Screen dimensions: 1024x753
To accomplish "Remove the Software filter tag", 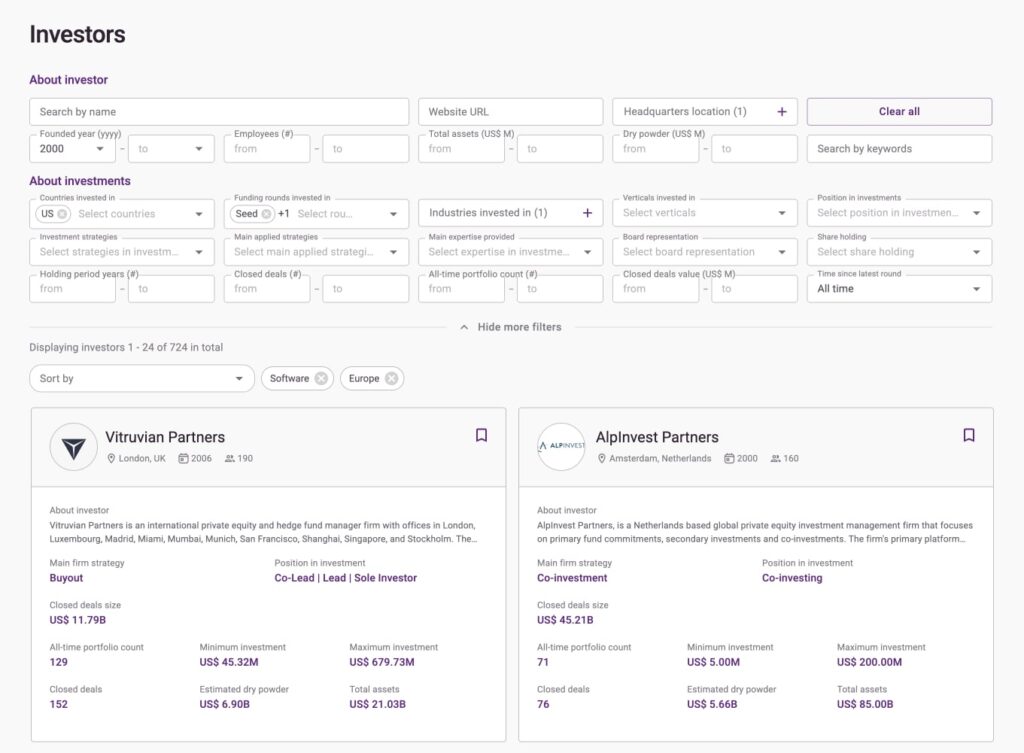I will click(x=321, y=378).
